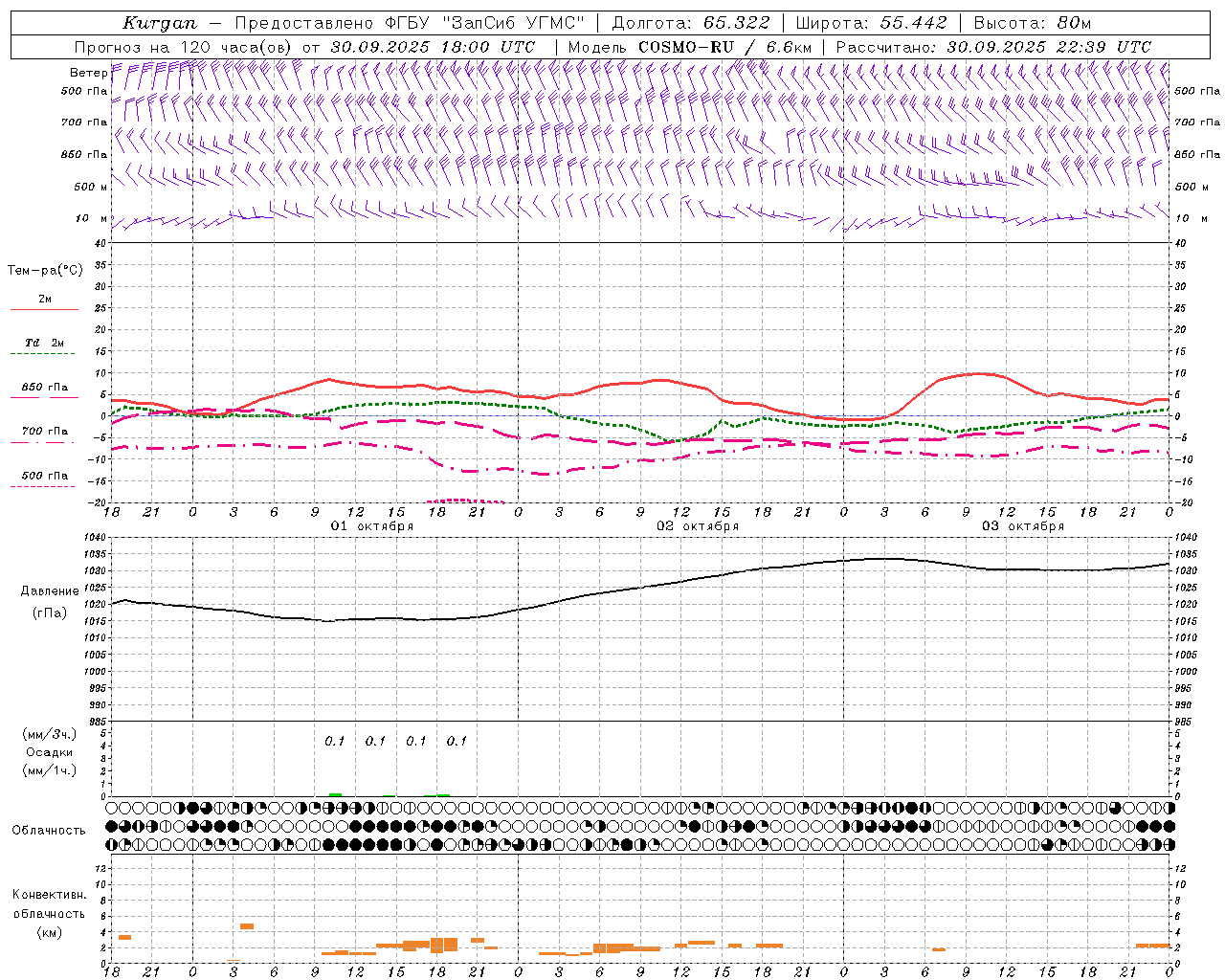
Task: Click the 02 октября date label
Action: coord(698,526)
